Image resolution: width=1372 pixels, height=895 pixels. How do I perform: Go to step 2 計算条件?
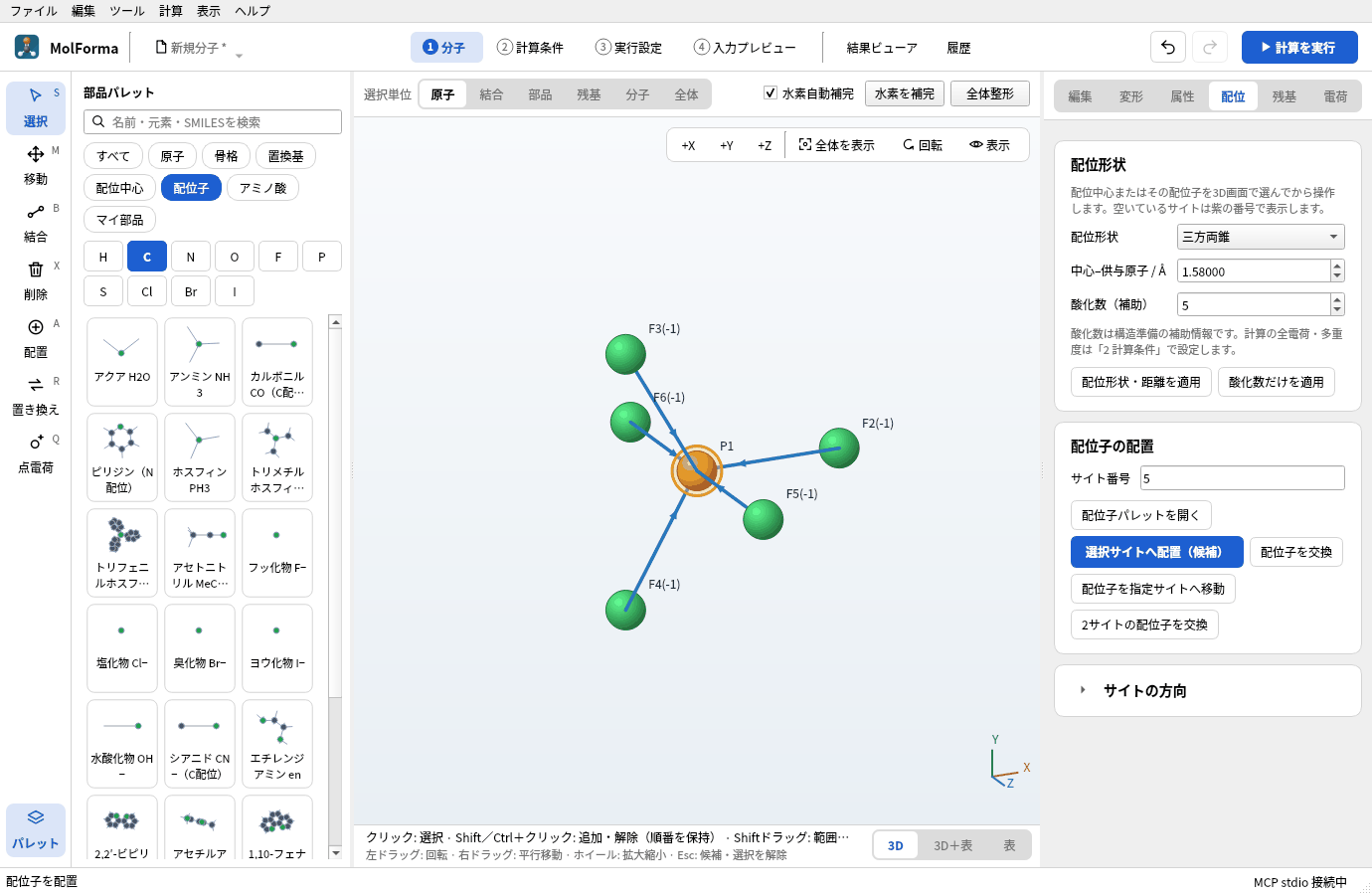click(x=531, y=47)
